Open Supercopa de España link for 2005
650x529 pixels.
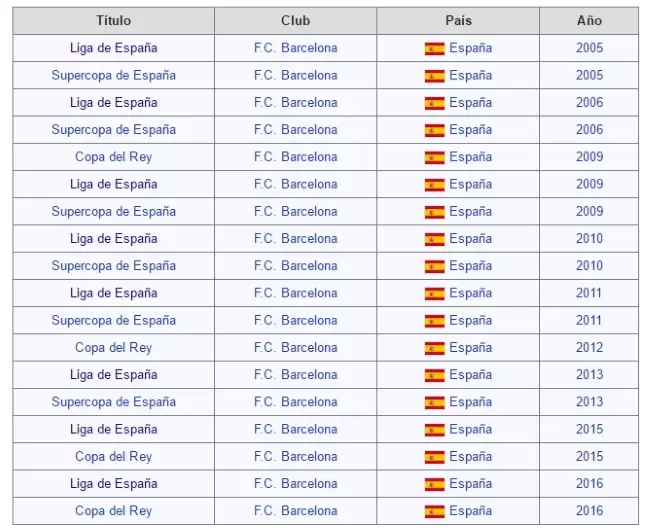113,75
